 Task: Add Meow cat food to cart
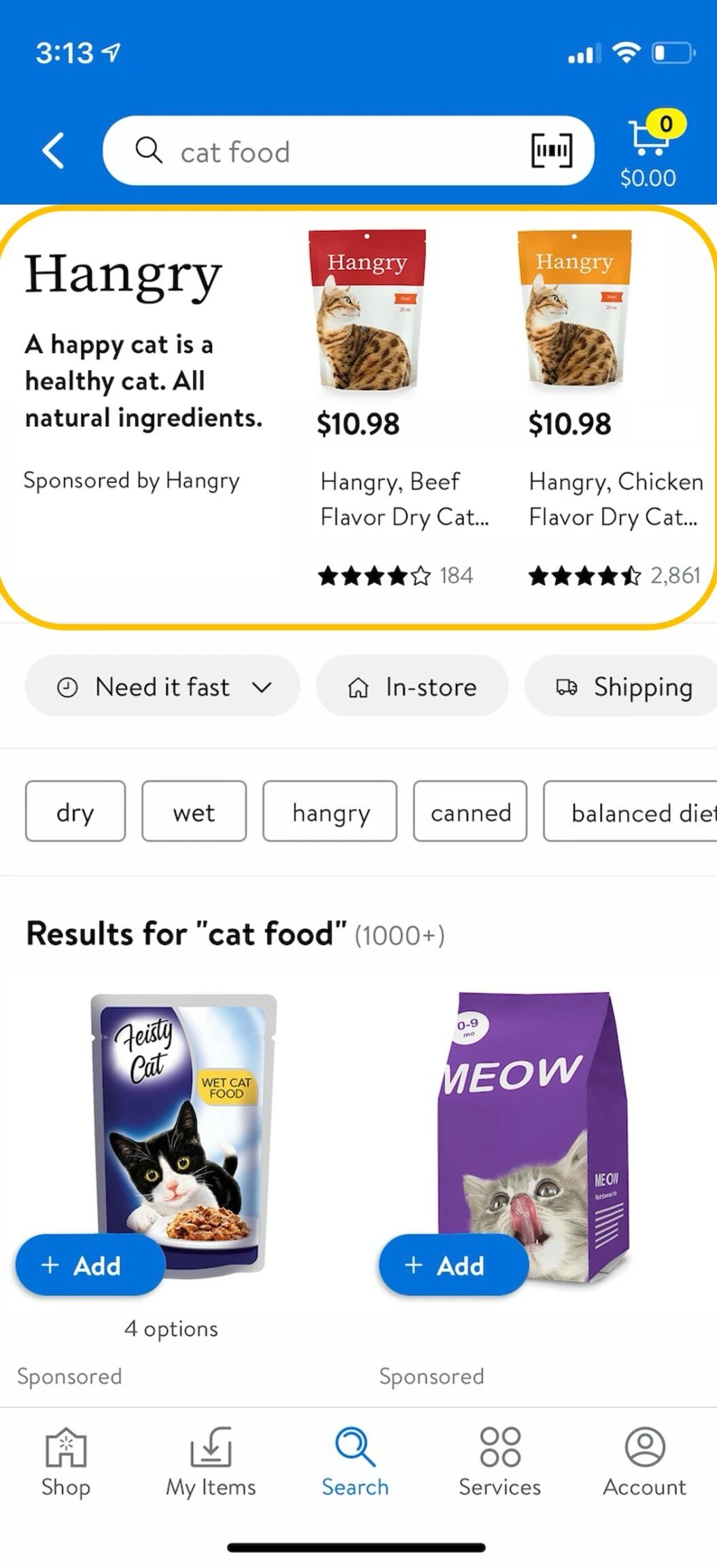453,1265
